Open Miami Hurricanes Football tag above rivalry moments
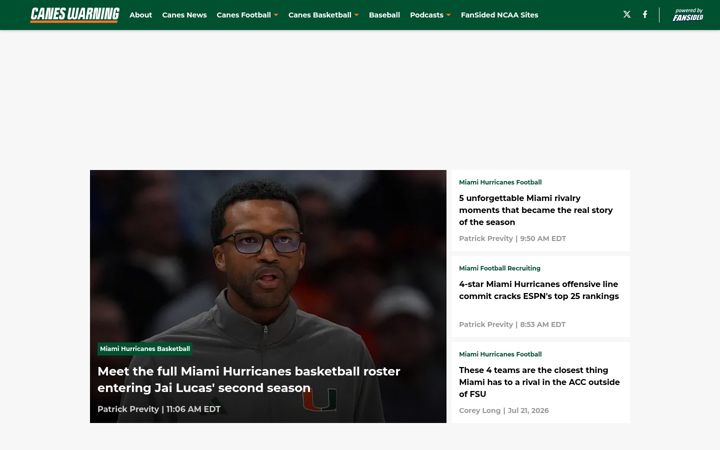This screenshot has height=450, width=720. click(x=500, y=182)
